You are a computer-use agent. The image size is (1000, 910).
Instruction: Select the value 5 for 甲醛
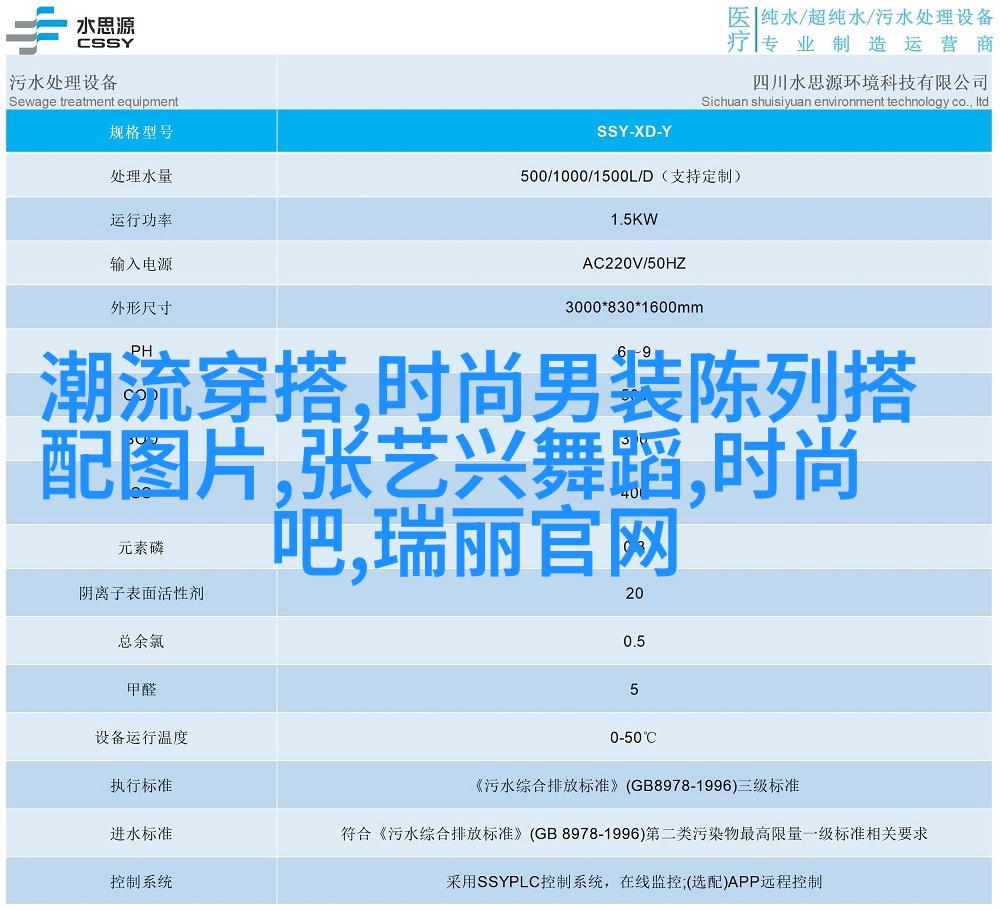point(634,689)
